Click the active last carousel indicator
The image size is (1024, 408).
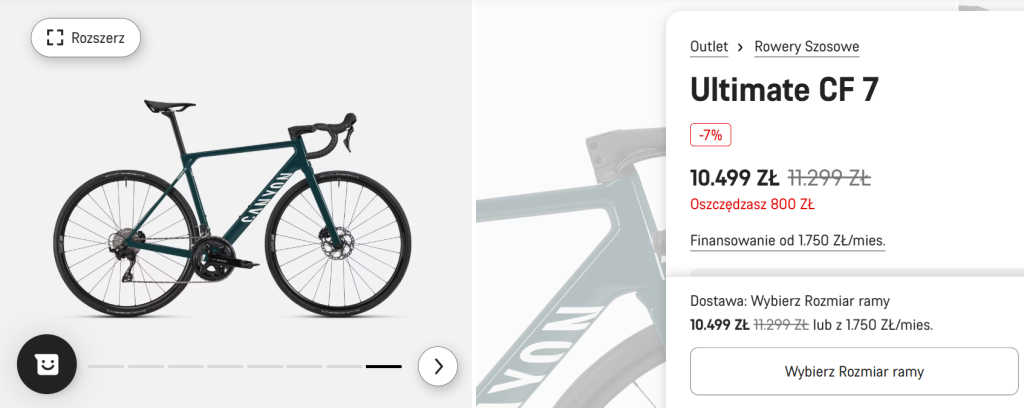click(383, 367)
